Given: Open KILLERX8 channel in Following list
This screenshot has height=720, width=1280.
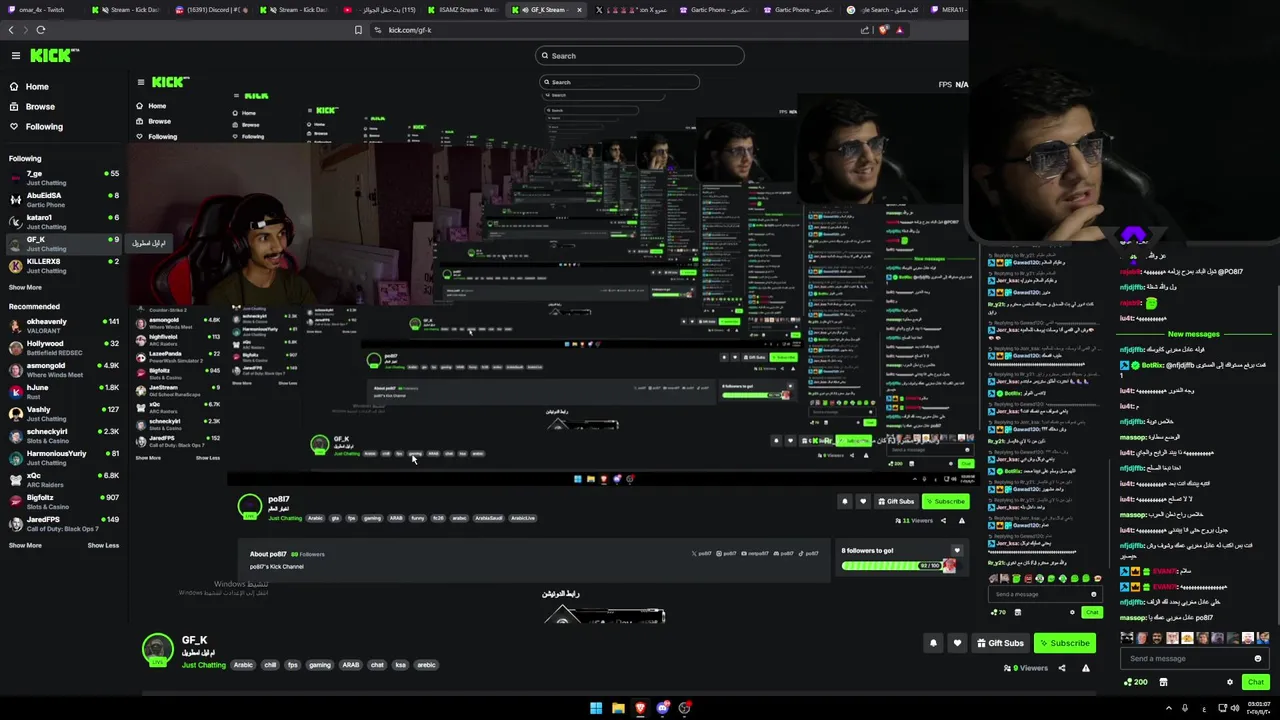Looking at the screenshot, I should 63,266.
